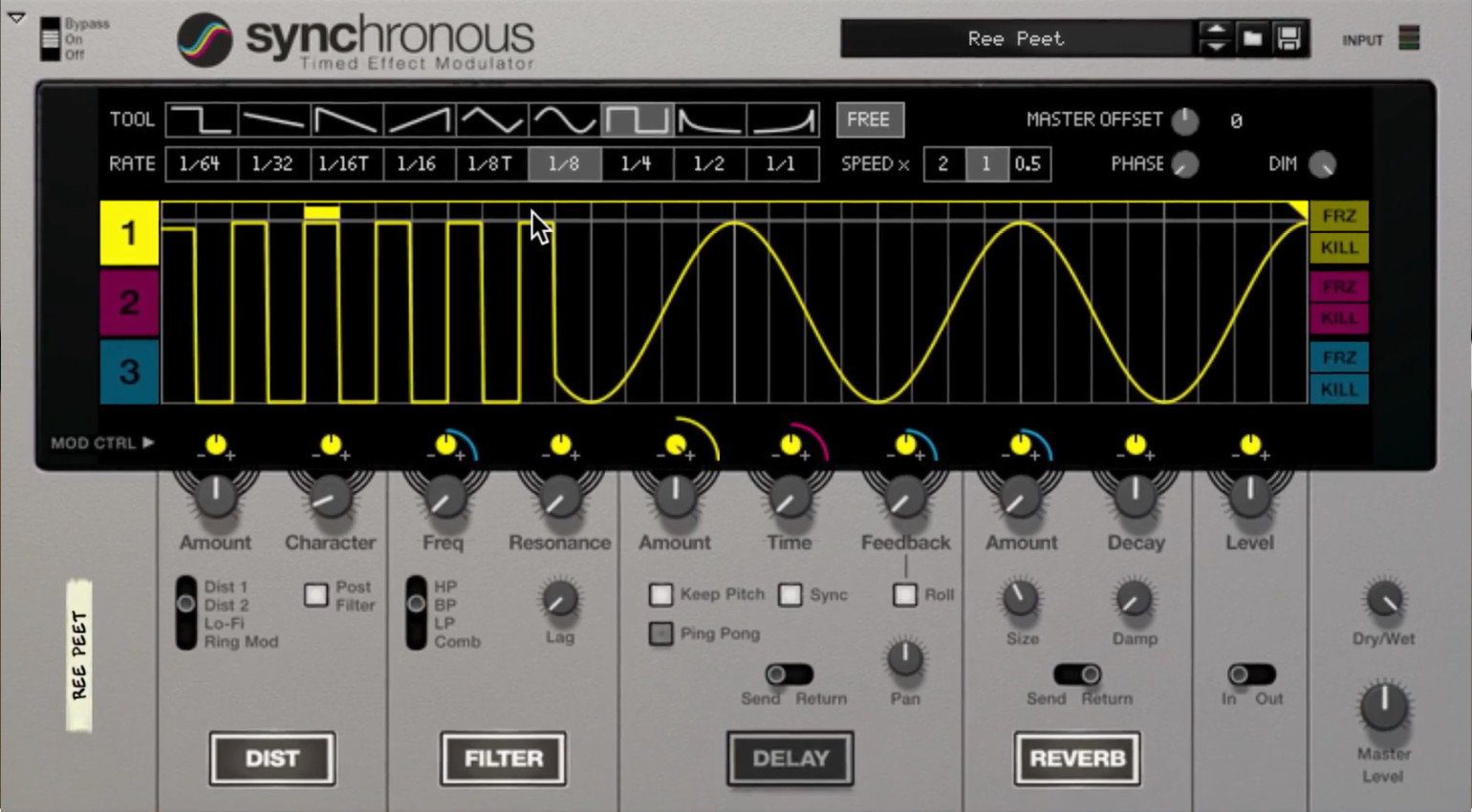Click the PHASE knob

[1185, 164]
